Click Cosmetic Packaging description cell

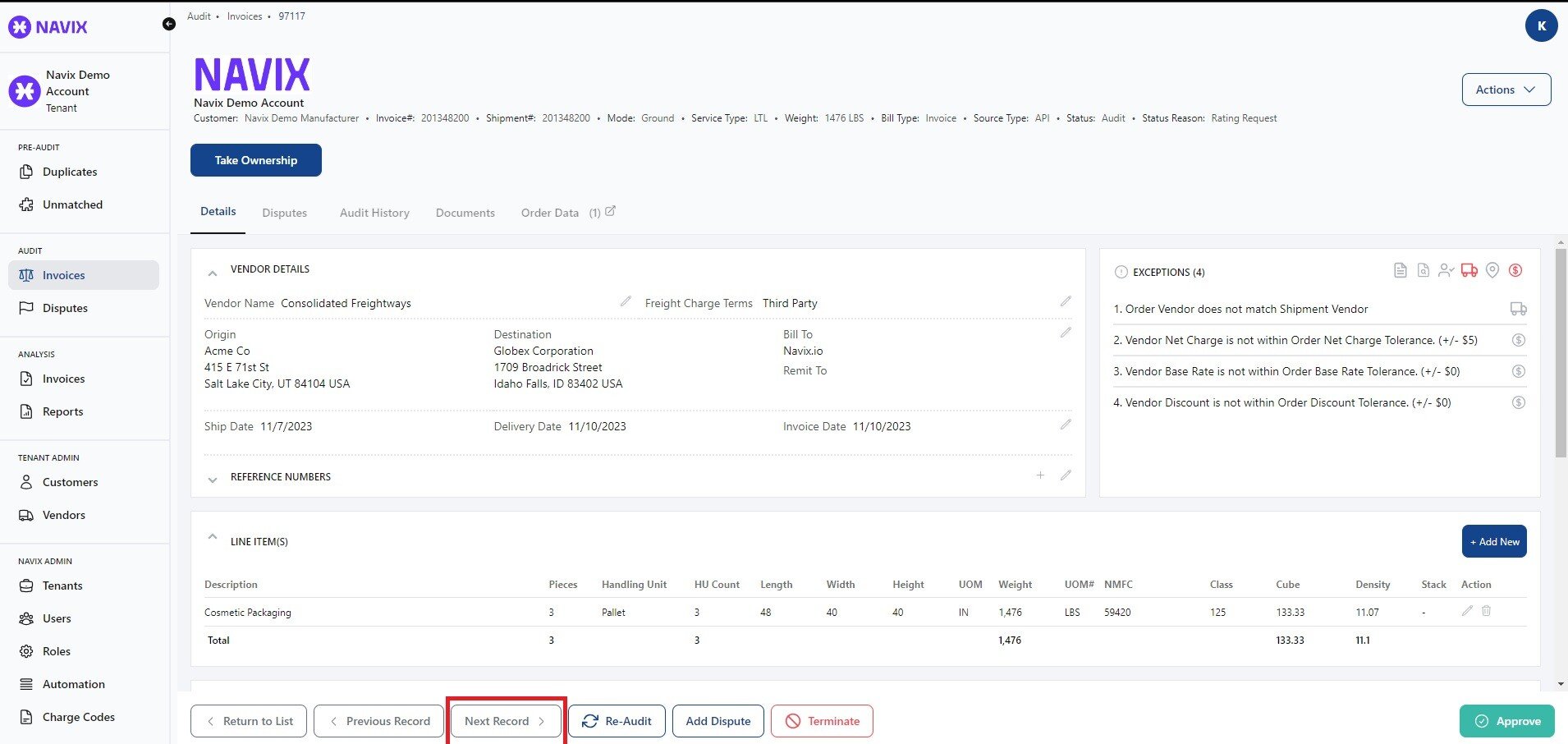[247, 613]
